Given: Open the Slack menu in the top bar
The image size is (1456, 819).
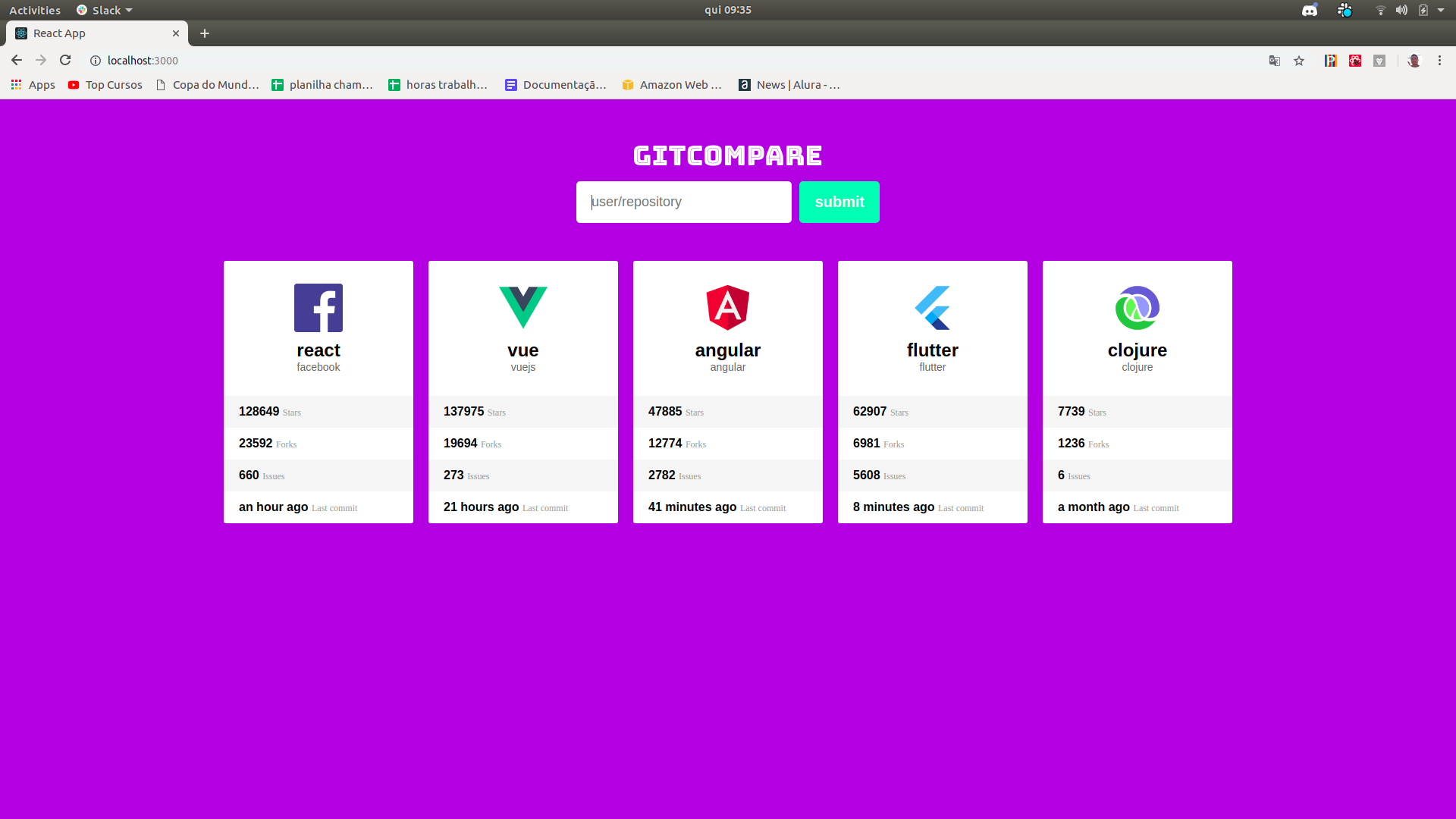Looking at the screenshot, I should tap(103, 10).
